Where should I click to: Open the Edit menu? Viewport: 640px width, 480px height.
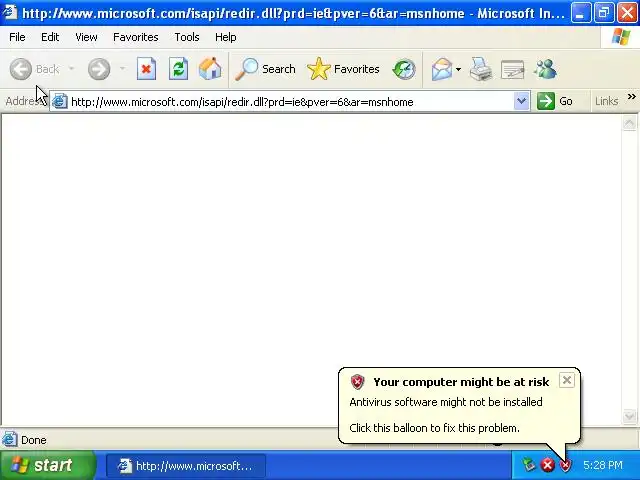pos(50,37)
